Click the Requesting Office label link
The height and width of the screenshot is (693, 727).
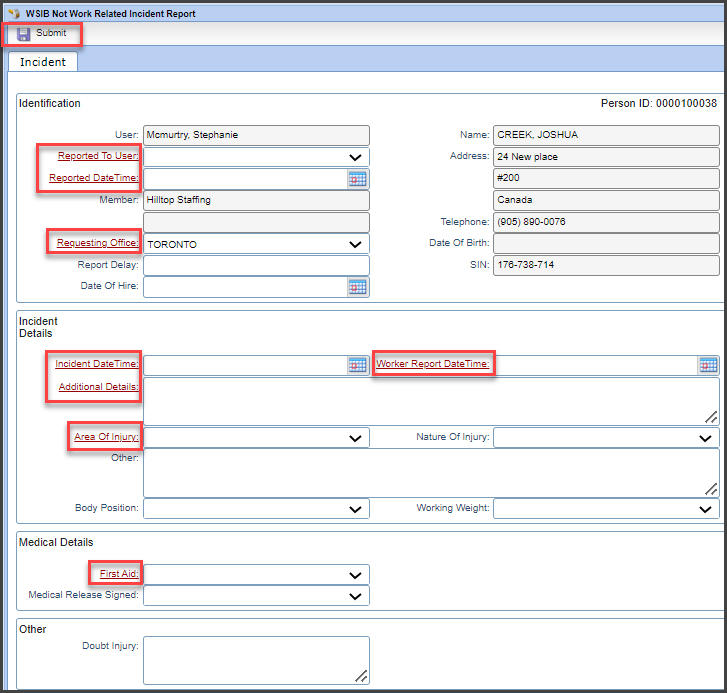tap(97, 242)
